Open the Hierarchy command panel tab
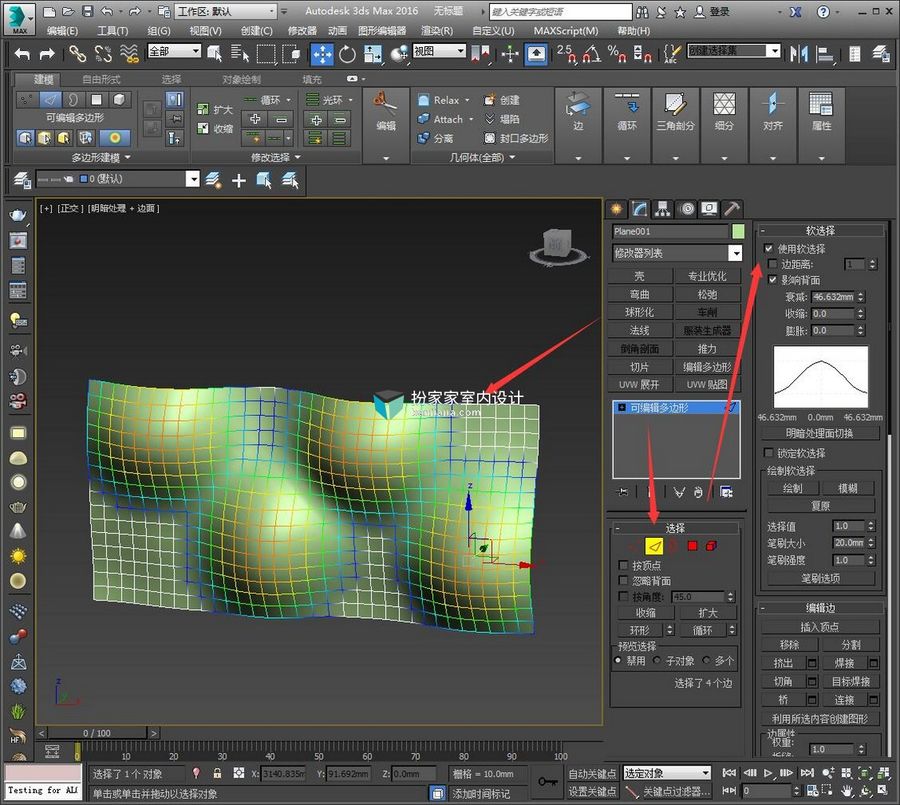Image resolution: width=900 pixels, height=805 pixels. coord(663,208)
